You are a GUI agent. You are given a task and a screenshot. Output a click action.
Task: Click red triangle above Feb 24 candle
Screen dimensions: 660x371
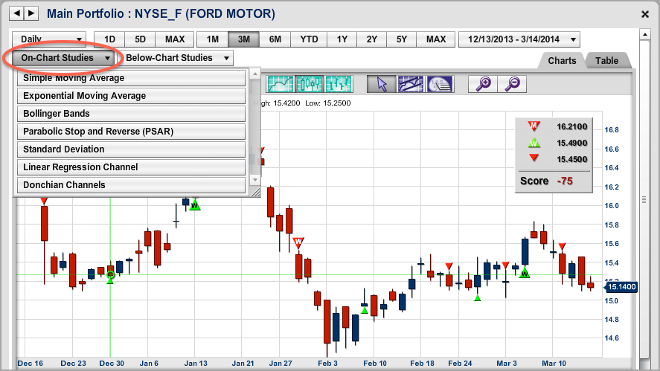[x=449, y=266]
